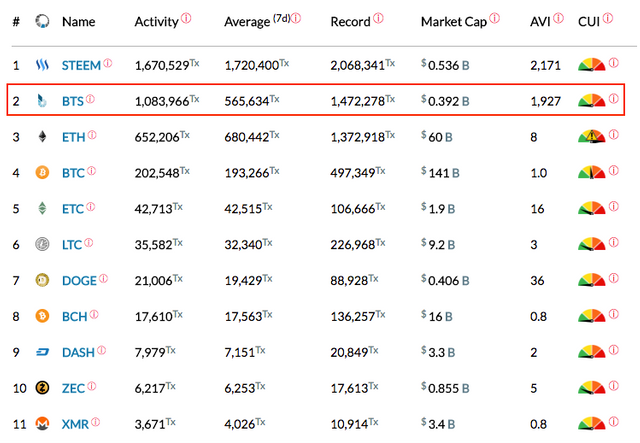Click the ZEC coin logo icon
This screenshot has width=640, height=443.
pos(42,387)
